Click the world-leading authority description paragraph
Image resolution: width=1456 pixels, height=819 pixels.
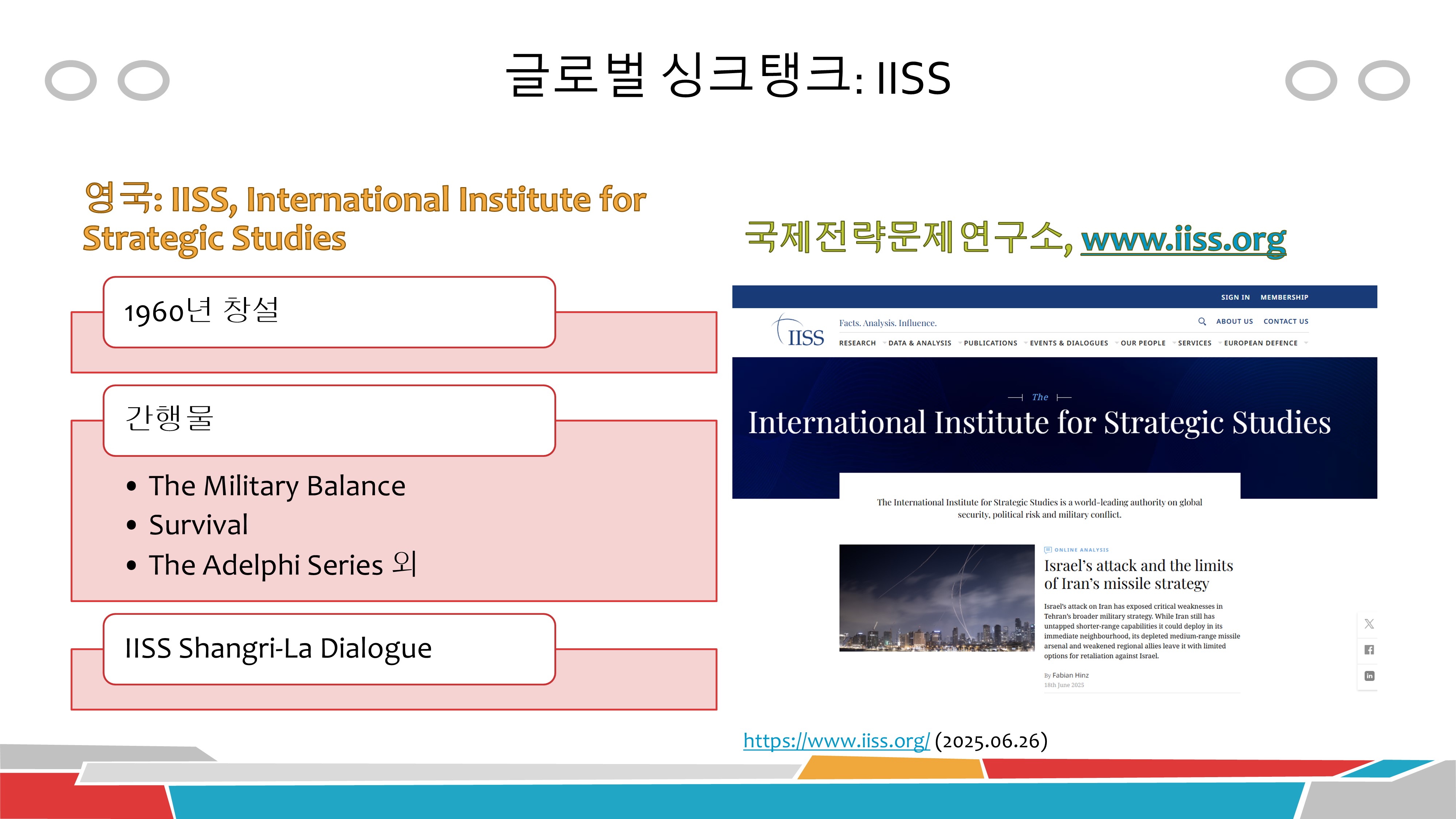pos(1039,508)
